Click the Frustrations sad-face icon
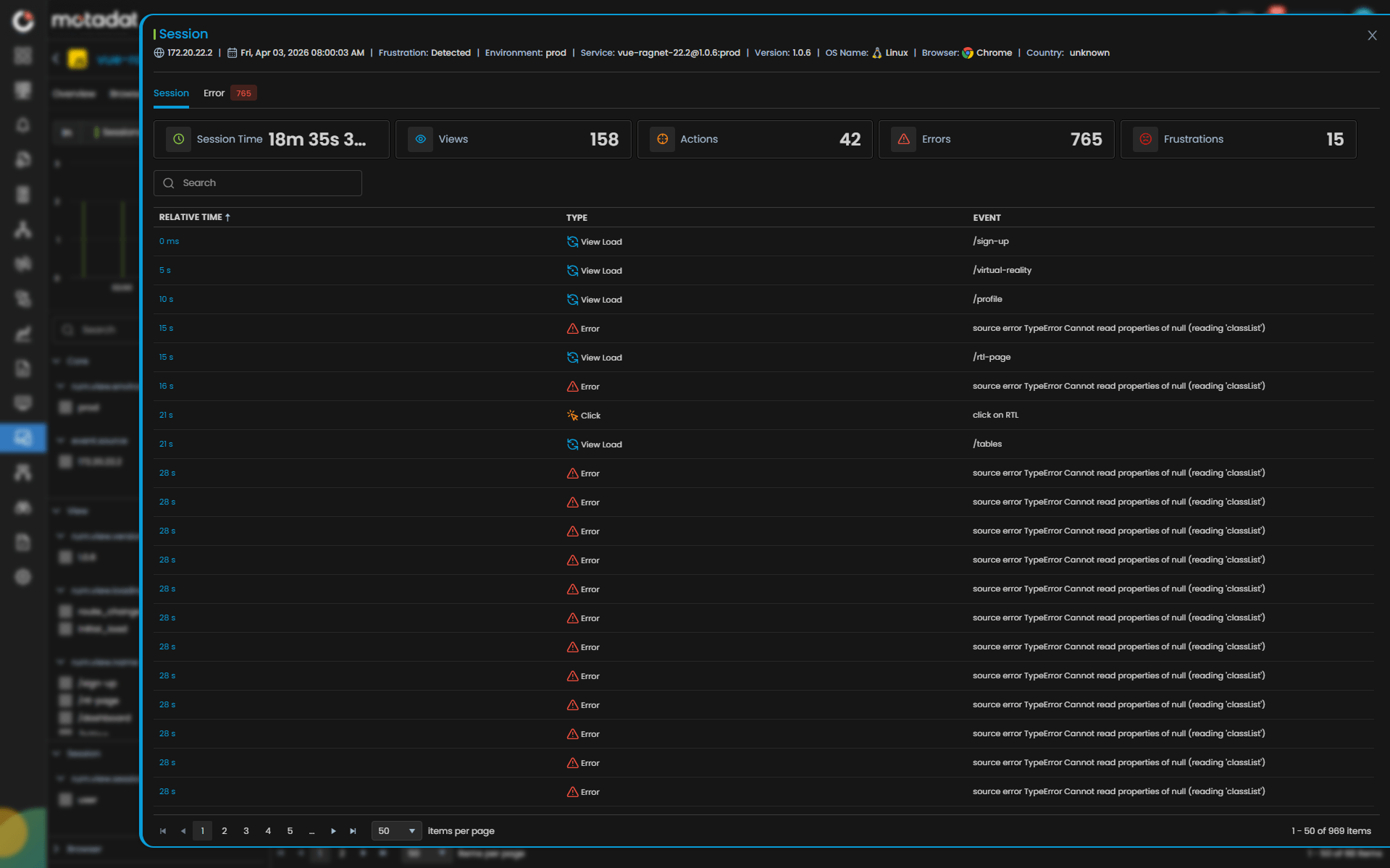 1145,139
